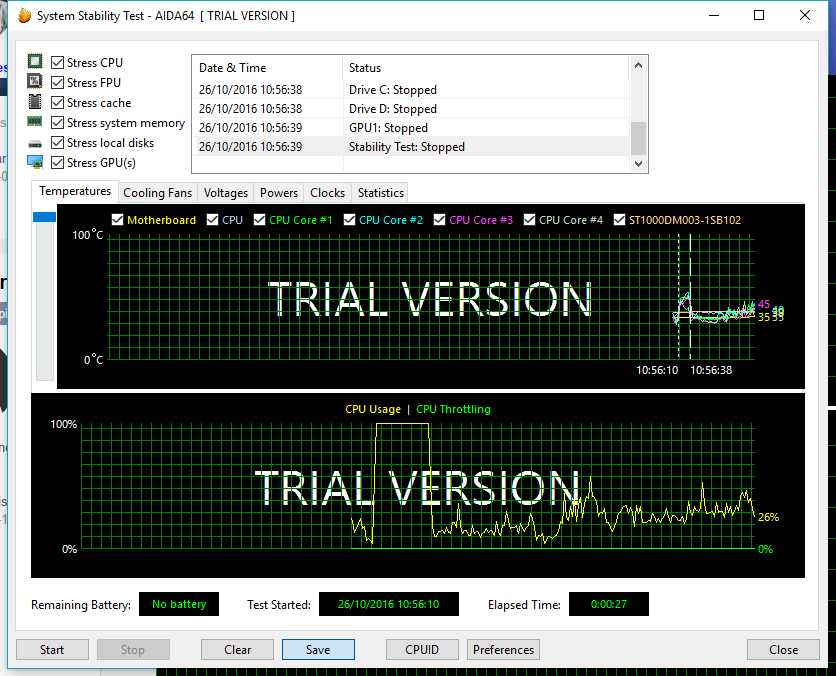Click the 10:56:38 time marker label
The height and width of the screenshot is (676, 836).
click(x=711, y=370)
